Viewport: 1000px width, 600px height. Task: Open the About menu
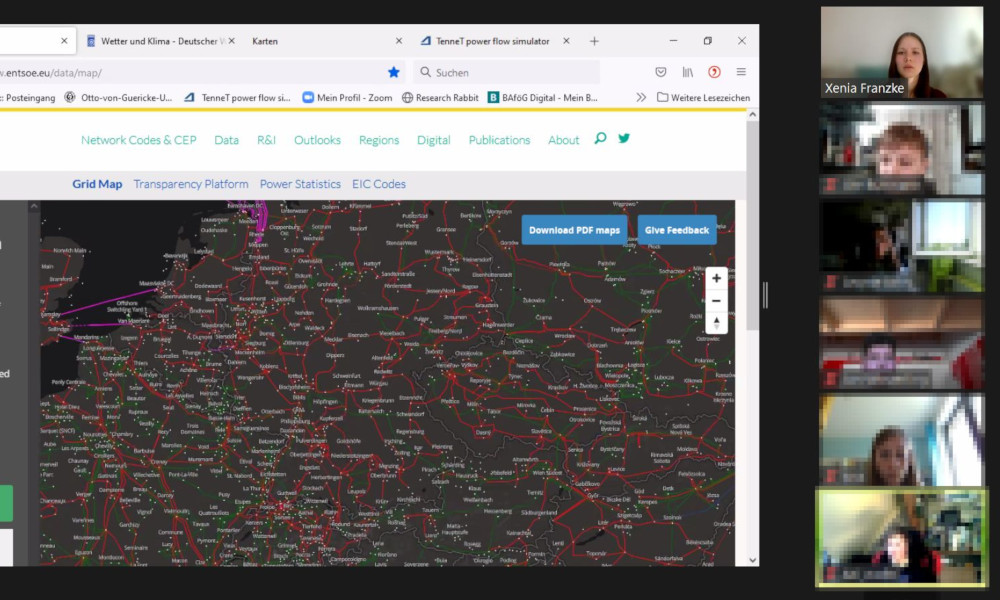click(564, 140)
